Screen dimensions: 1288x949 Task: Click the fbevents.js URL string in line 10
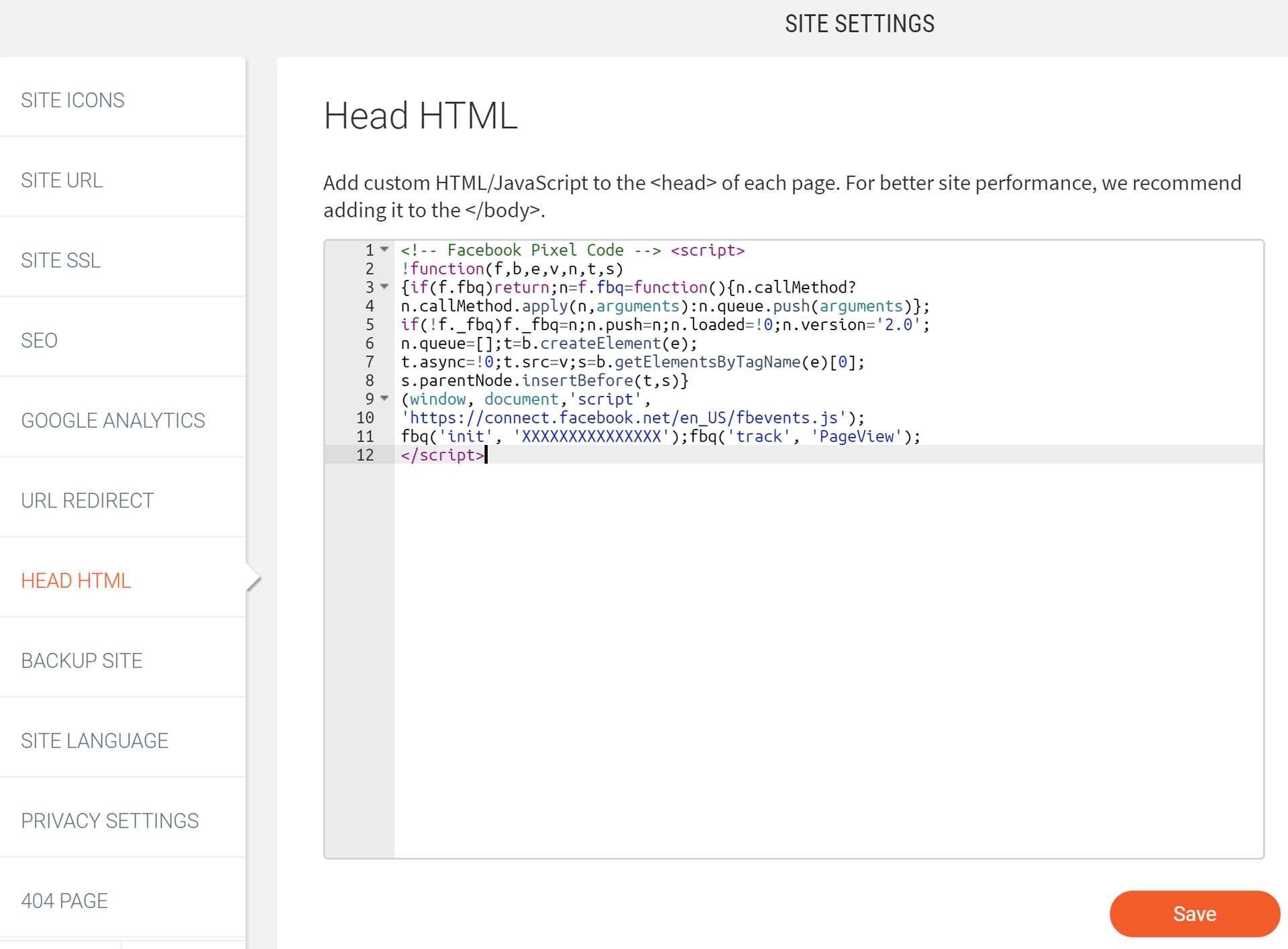tap(624, 418)
